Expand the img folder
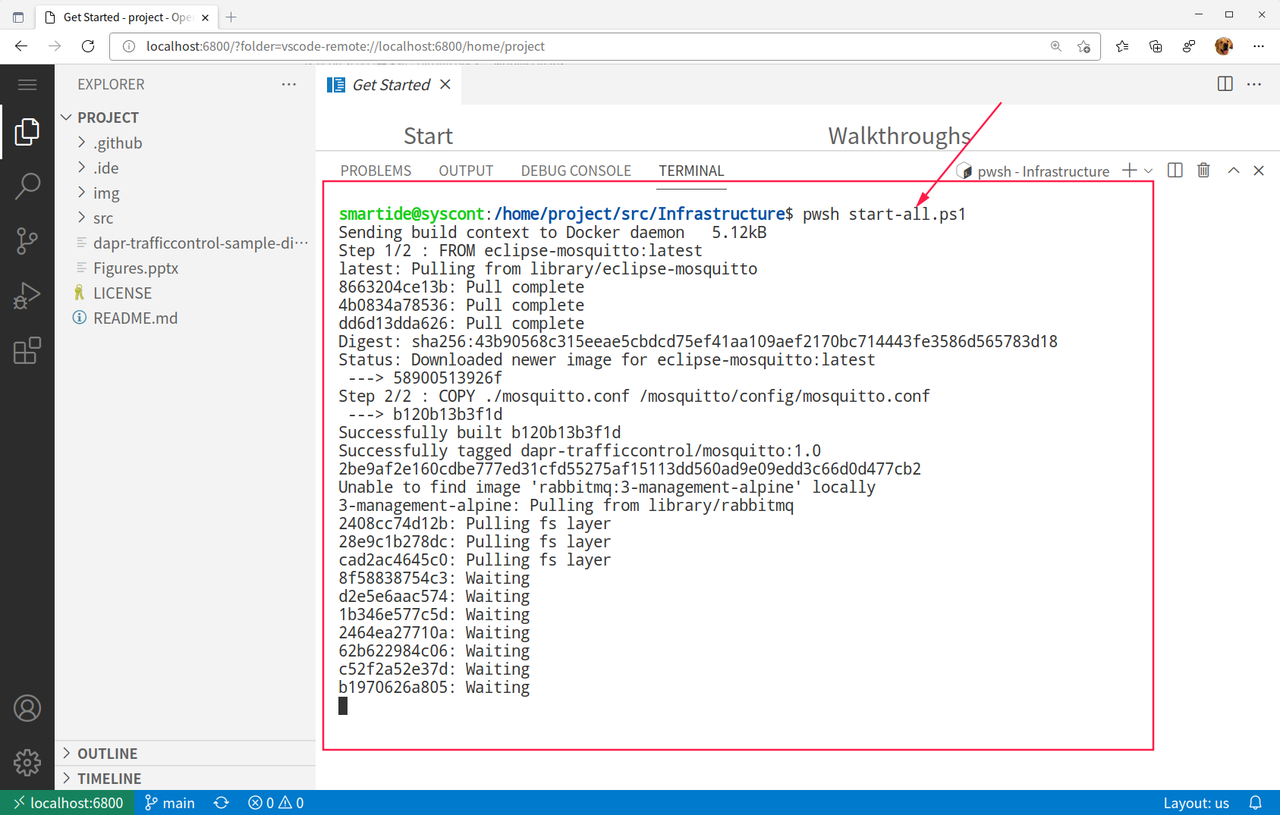Viewport: 1280px width, 815px height. (x=185, y=193)
